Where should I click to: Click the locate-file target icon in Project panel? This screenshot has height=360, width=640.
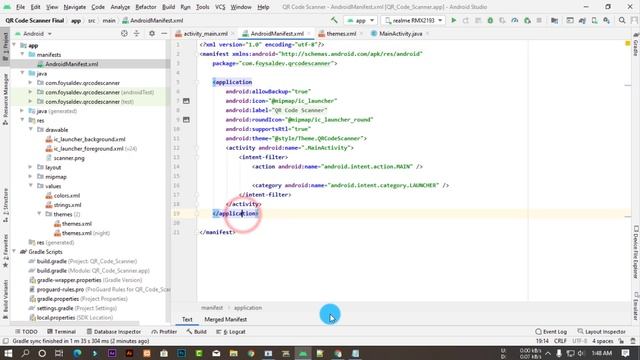124,33
